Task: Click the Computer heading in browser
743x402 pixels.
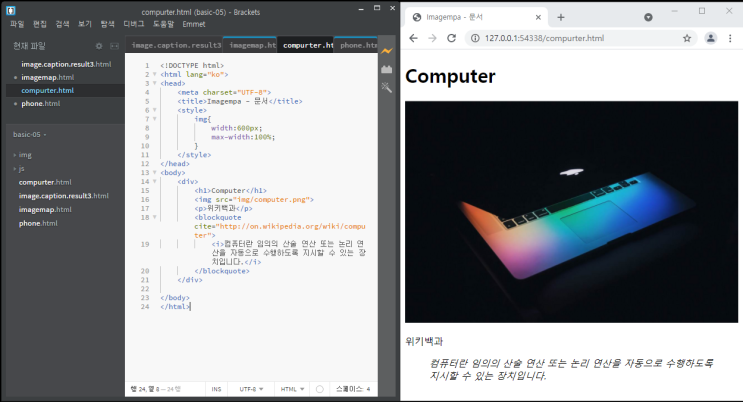Action: (450, 76)
